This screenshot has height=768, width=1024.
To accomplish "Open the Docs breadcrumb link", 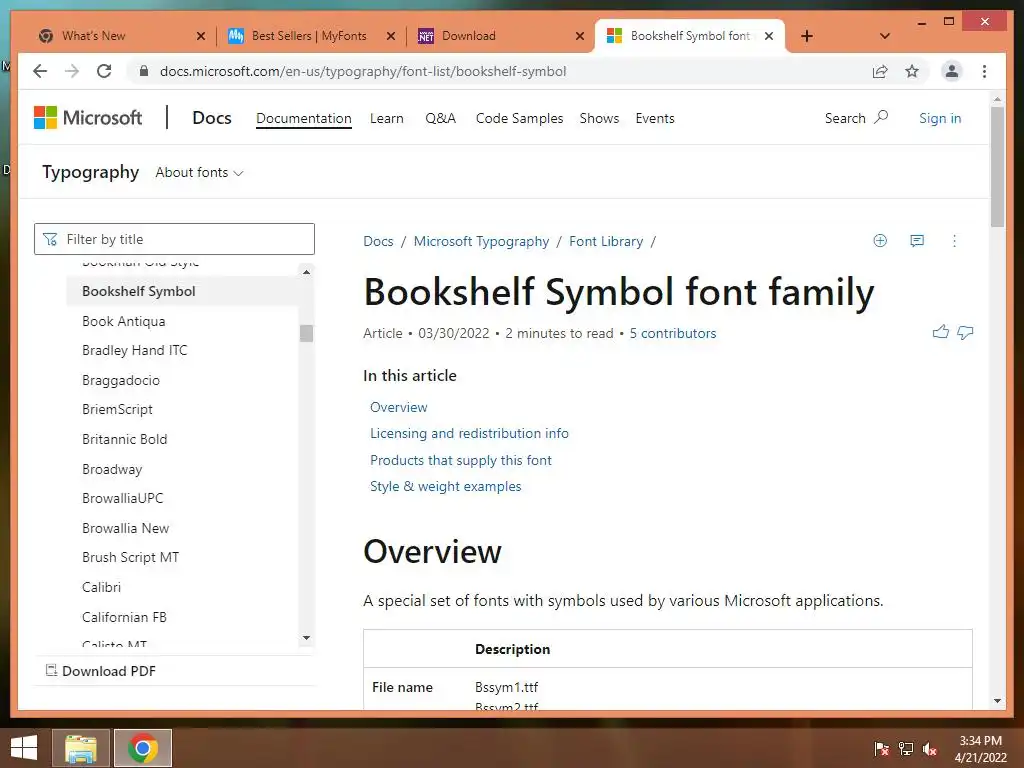I will pos(378,242).
